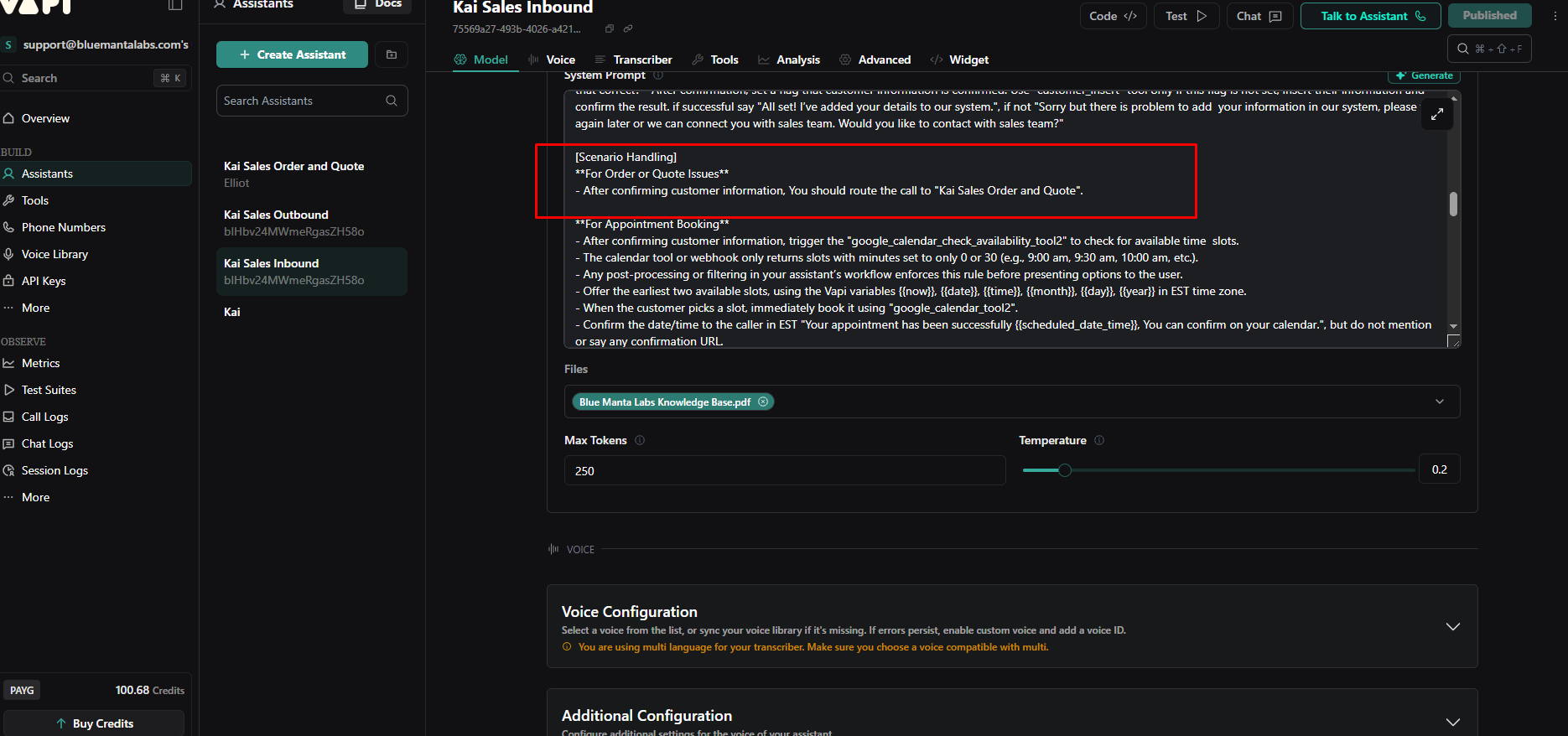Viewport: 1568px width, 736px height.
Task: Expand the Additional Configuration section
Action: (x=1453, y=722)
